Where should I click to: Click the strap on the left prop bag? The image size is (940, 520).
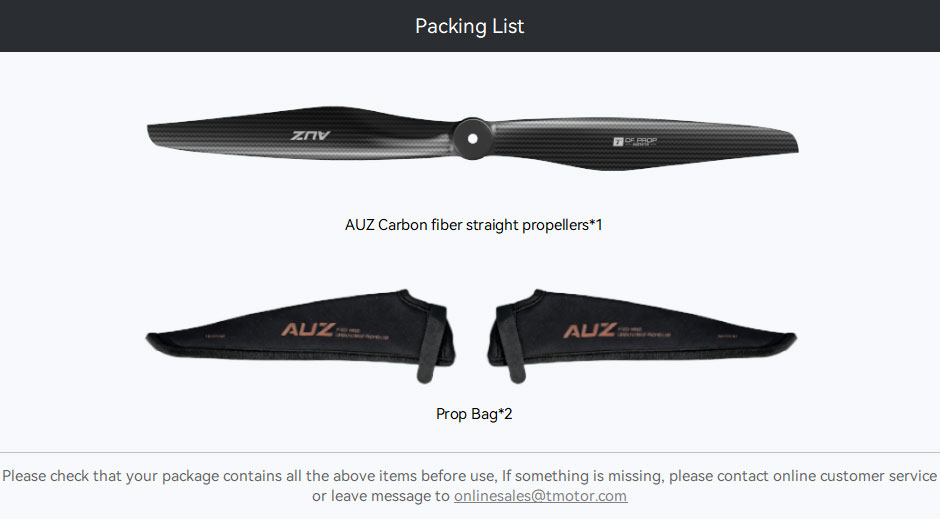(x=430, y=345)
